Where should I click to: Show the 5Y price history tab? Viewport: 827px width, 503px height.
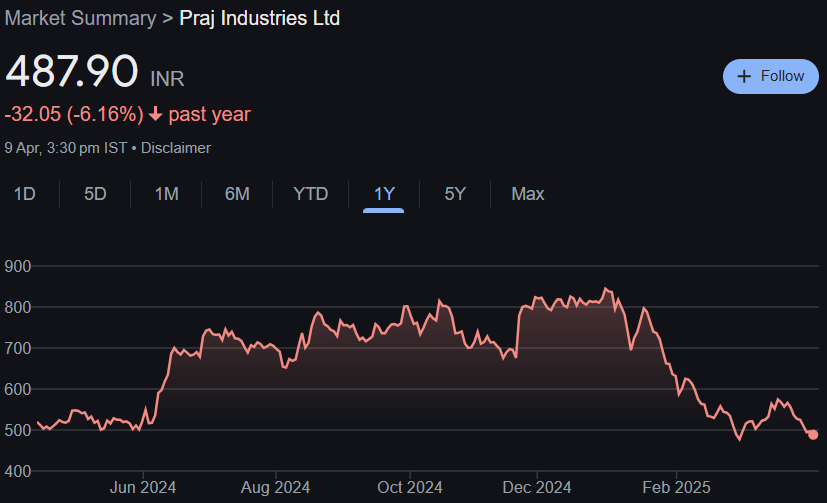tap(455, 194)
